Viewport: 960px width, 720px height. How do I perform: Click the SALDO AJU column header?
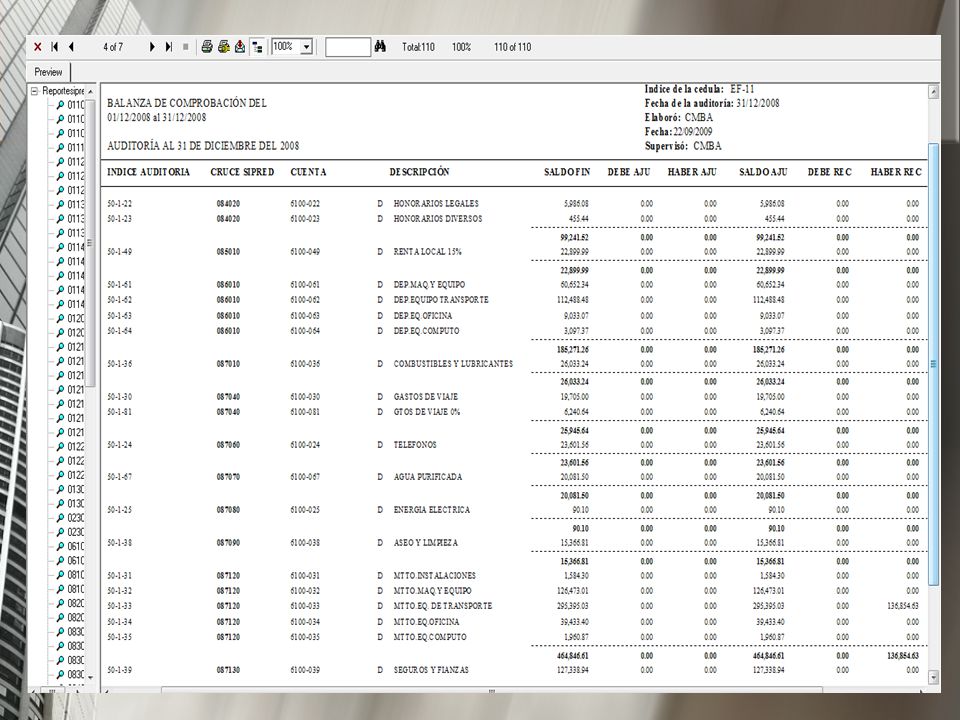point(763,172)
